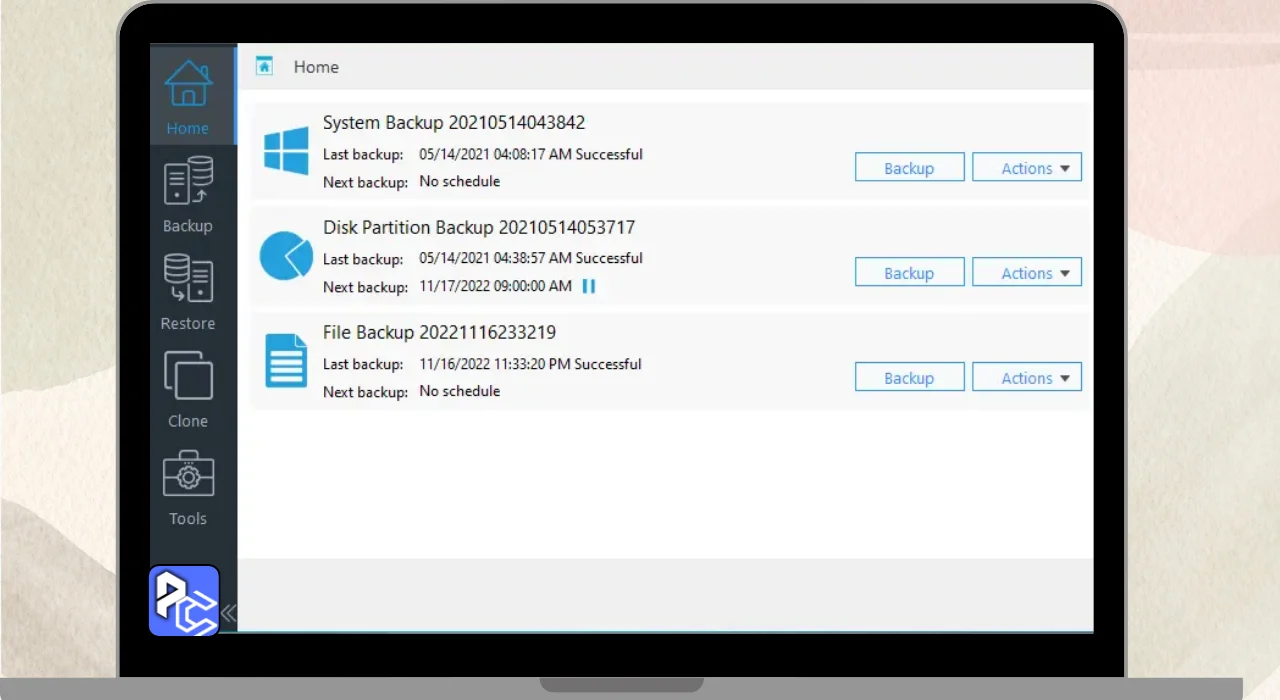Click the home icon in the header bar
Image resolution: width=1280 pixels, height=700 pixels.
[x=264, y=66]
